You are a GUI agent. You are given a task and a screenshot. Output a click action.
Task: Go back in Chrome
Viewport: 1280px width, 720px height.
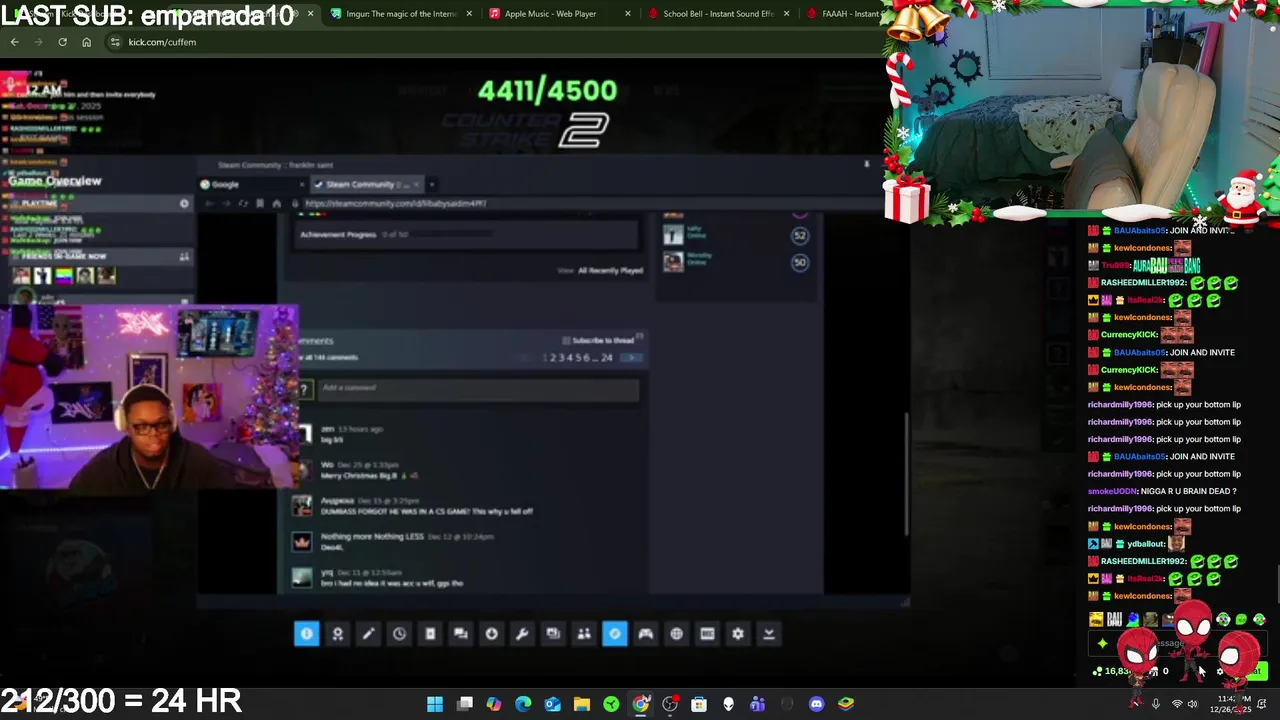14,42
